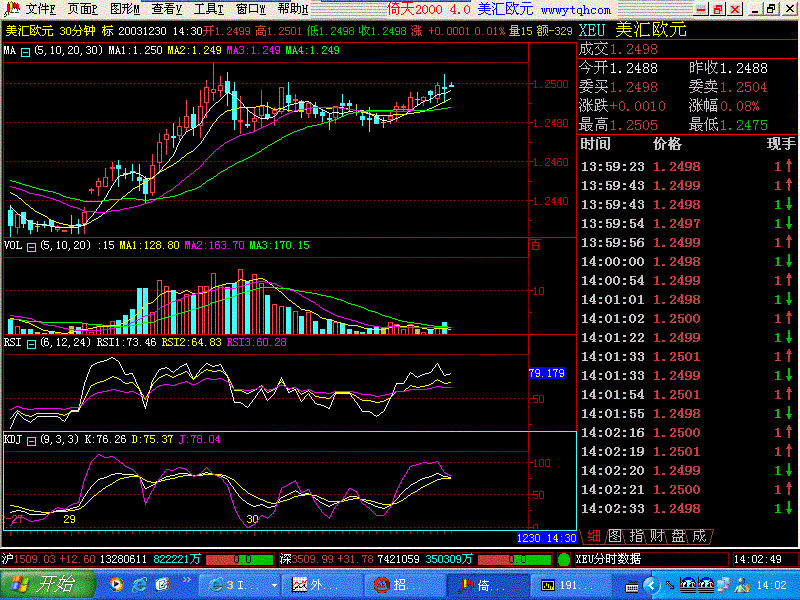Select the 14:02:33 trade row

[687, 508]
